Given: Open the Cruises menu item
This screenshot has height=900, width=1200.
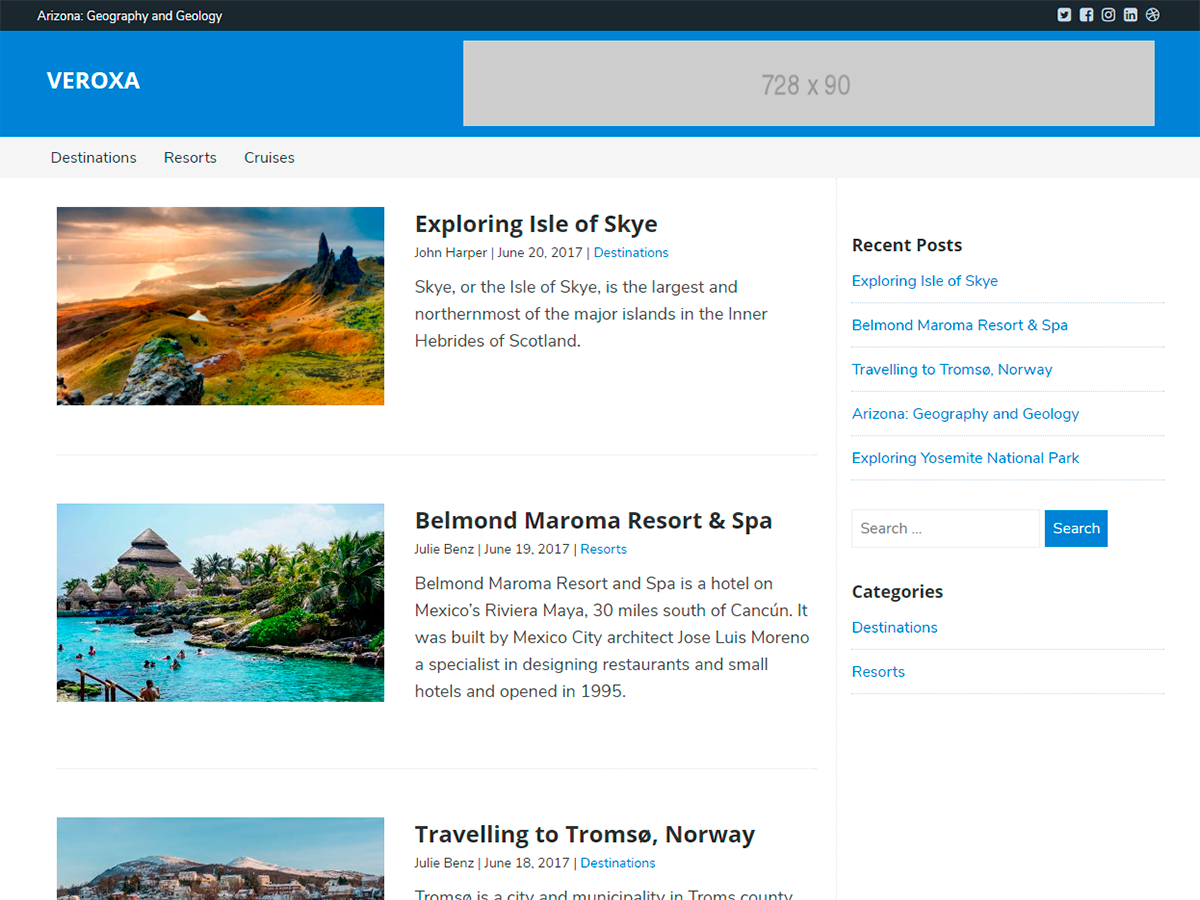Looking at the screenshot, I should (269, 157).
